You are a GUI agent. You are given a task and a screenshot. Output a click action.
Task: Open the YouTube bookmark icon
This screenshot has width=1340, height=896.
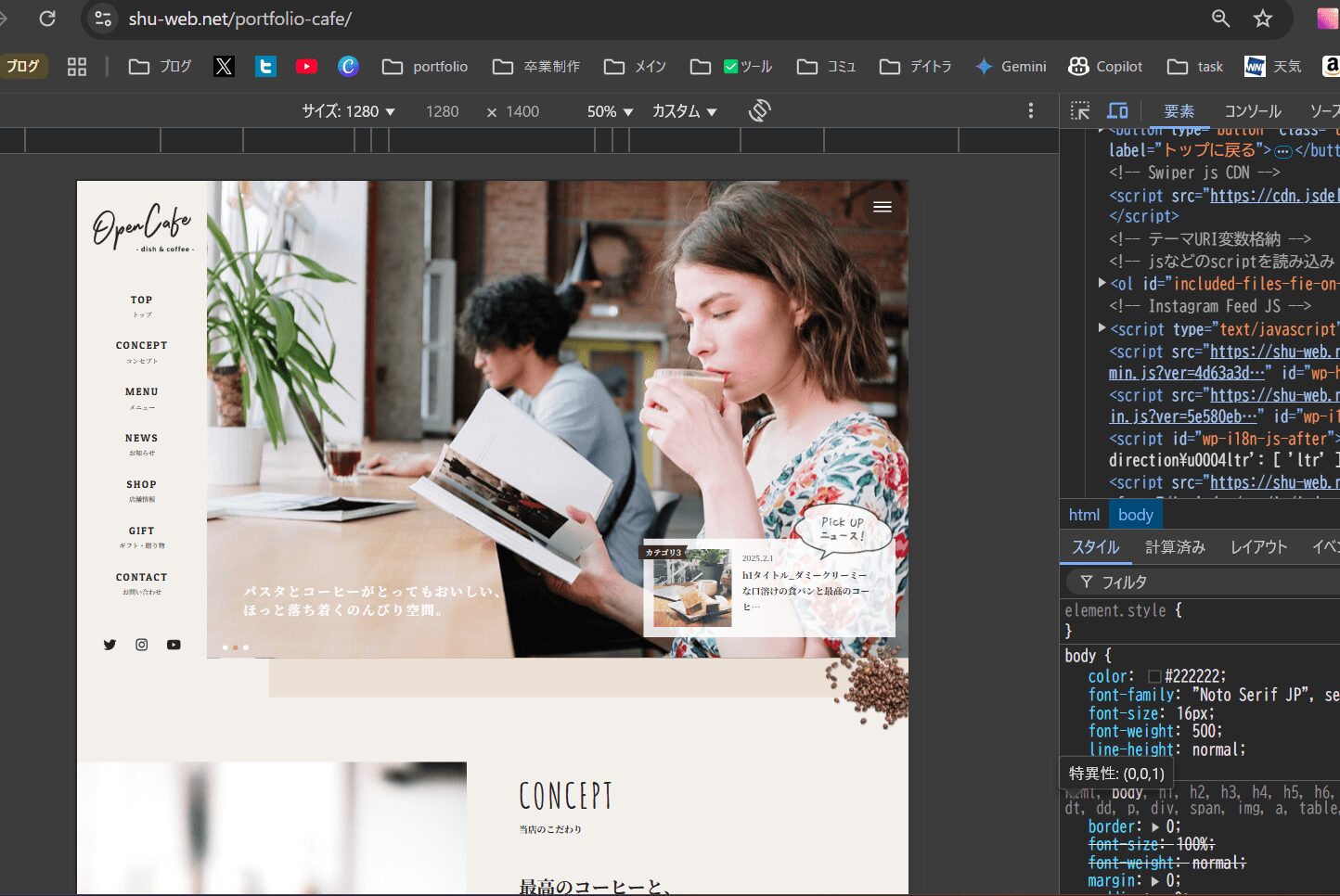pos(306,66)
